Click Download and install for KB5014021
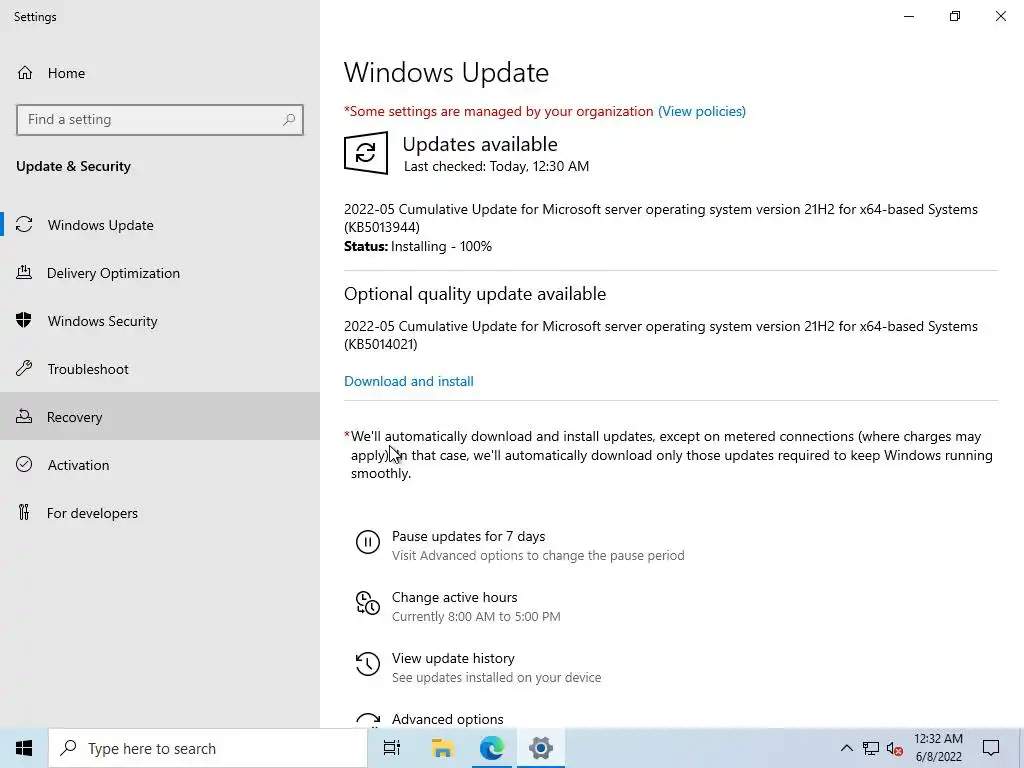This screenshot has width=1024, height=768. (x=409, y=381)
